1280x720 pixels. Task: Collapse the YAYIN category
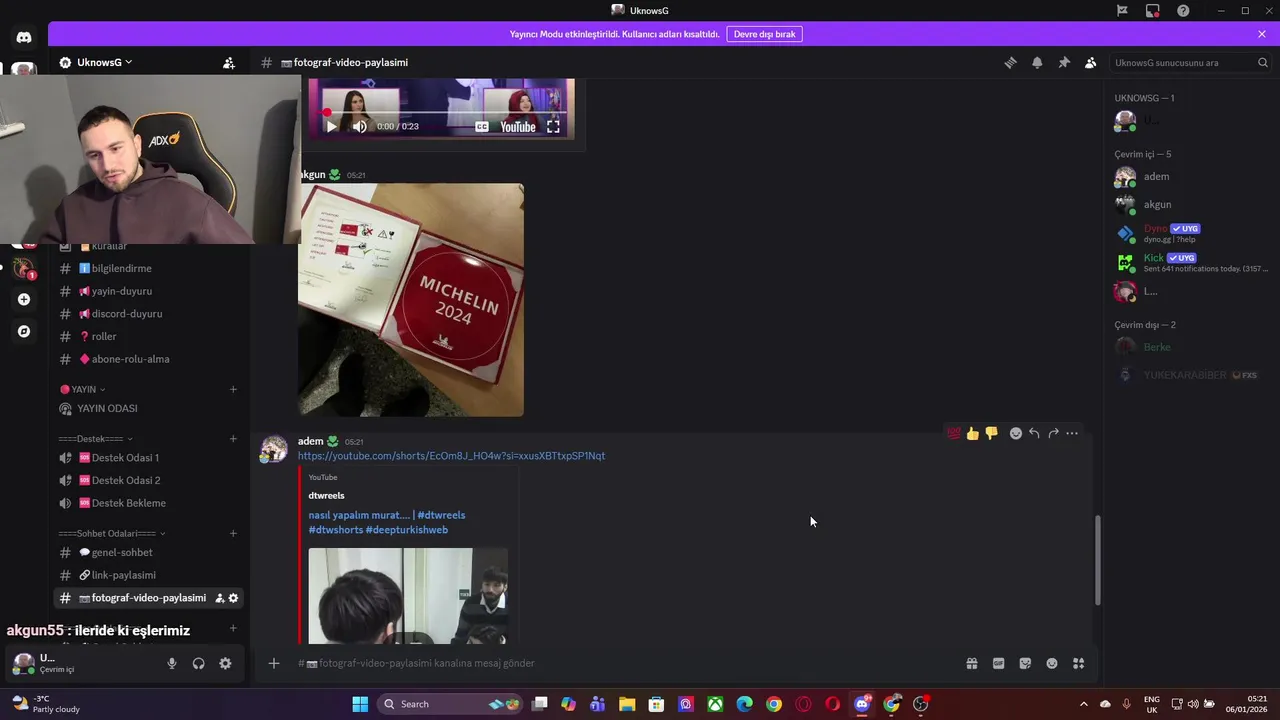(x=82, y=389)
